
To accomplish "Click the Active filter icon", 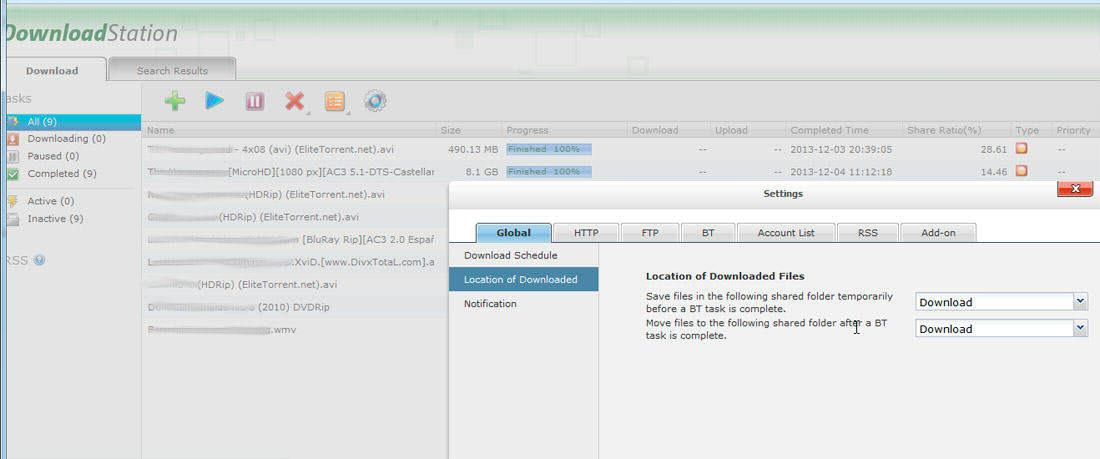I will pos(13,201).
